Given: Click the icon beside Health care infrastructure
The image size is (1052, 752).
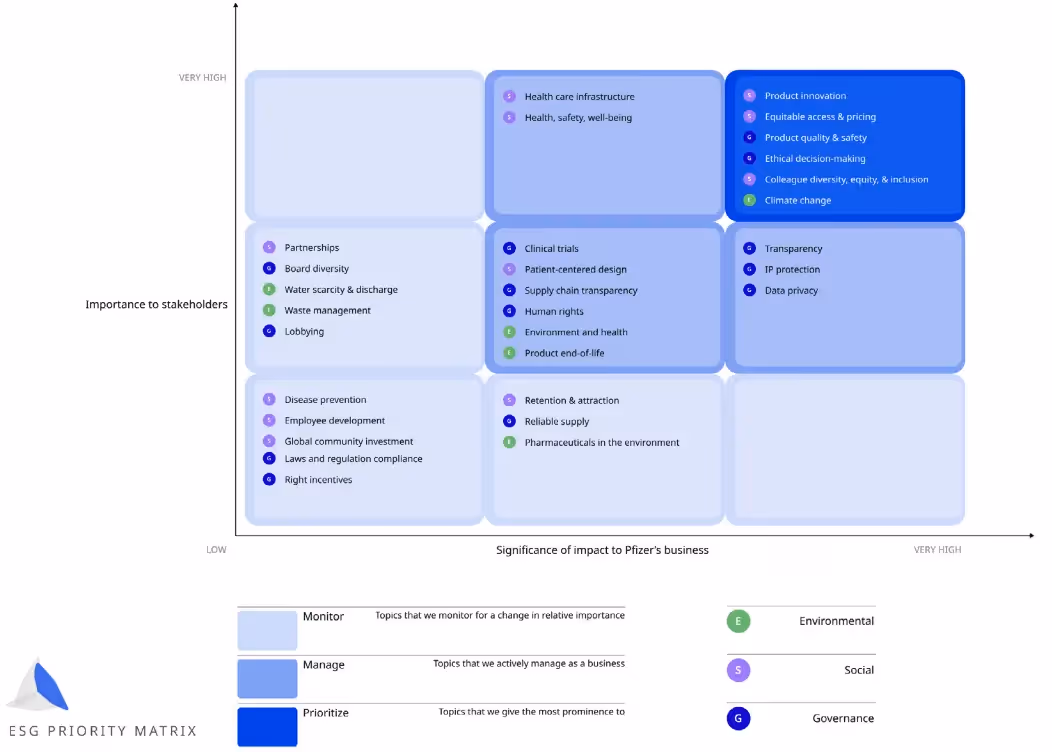Looking at the screenshot, I should [509, 97].
